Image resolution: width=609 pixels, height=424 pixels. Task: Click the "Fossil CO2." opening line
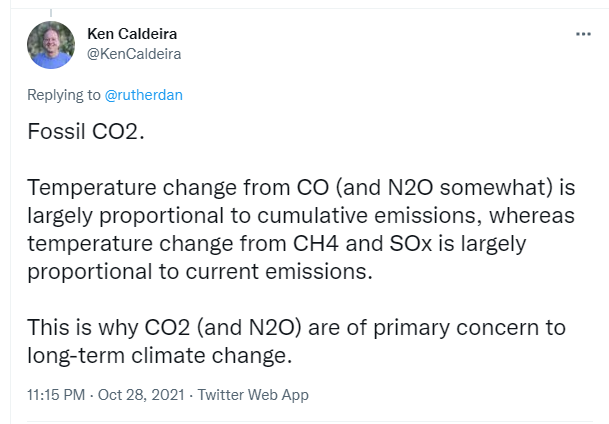click(86, 131)
